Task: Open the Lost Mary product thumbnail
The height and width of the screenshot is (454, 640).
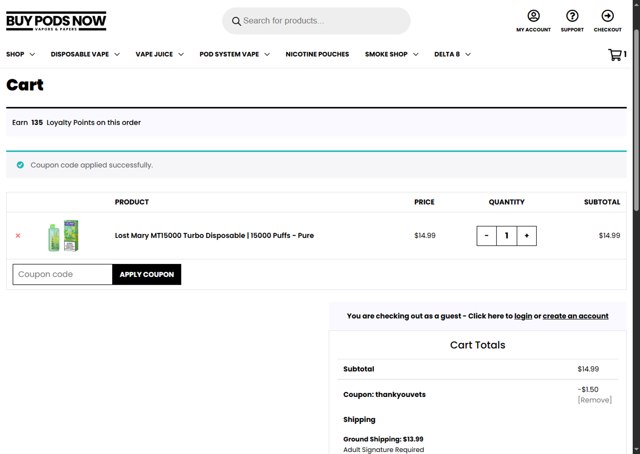Action: click(x=63, y=236)
